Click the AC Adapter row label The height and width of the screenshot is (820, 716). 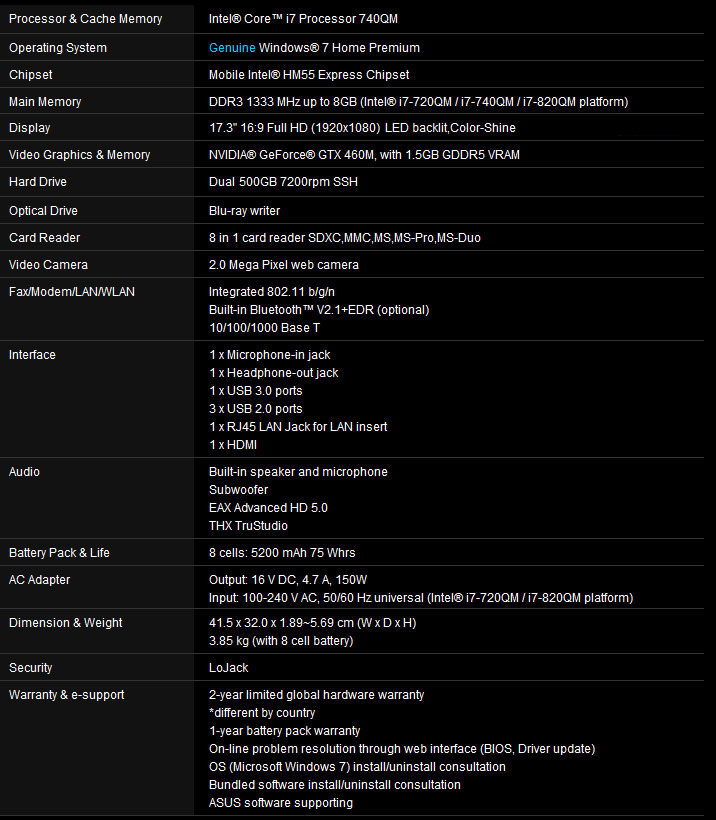(39, 580)
